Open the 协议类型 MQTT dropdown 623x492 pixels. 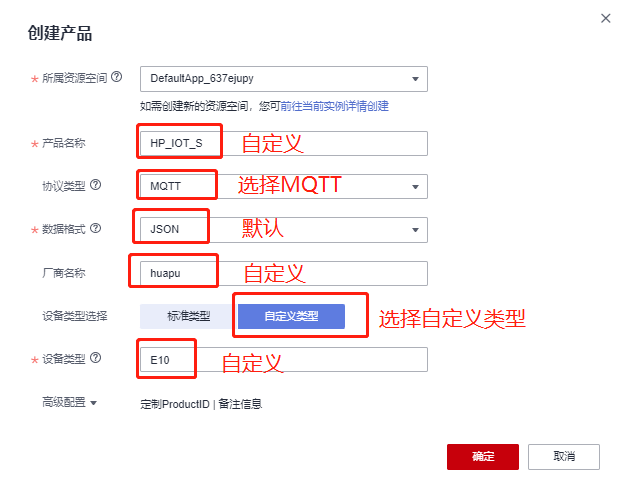coord(414,186)
